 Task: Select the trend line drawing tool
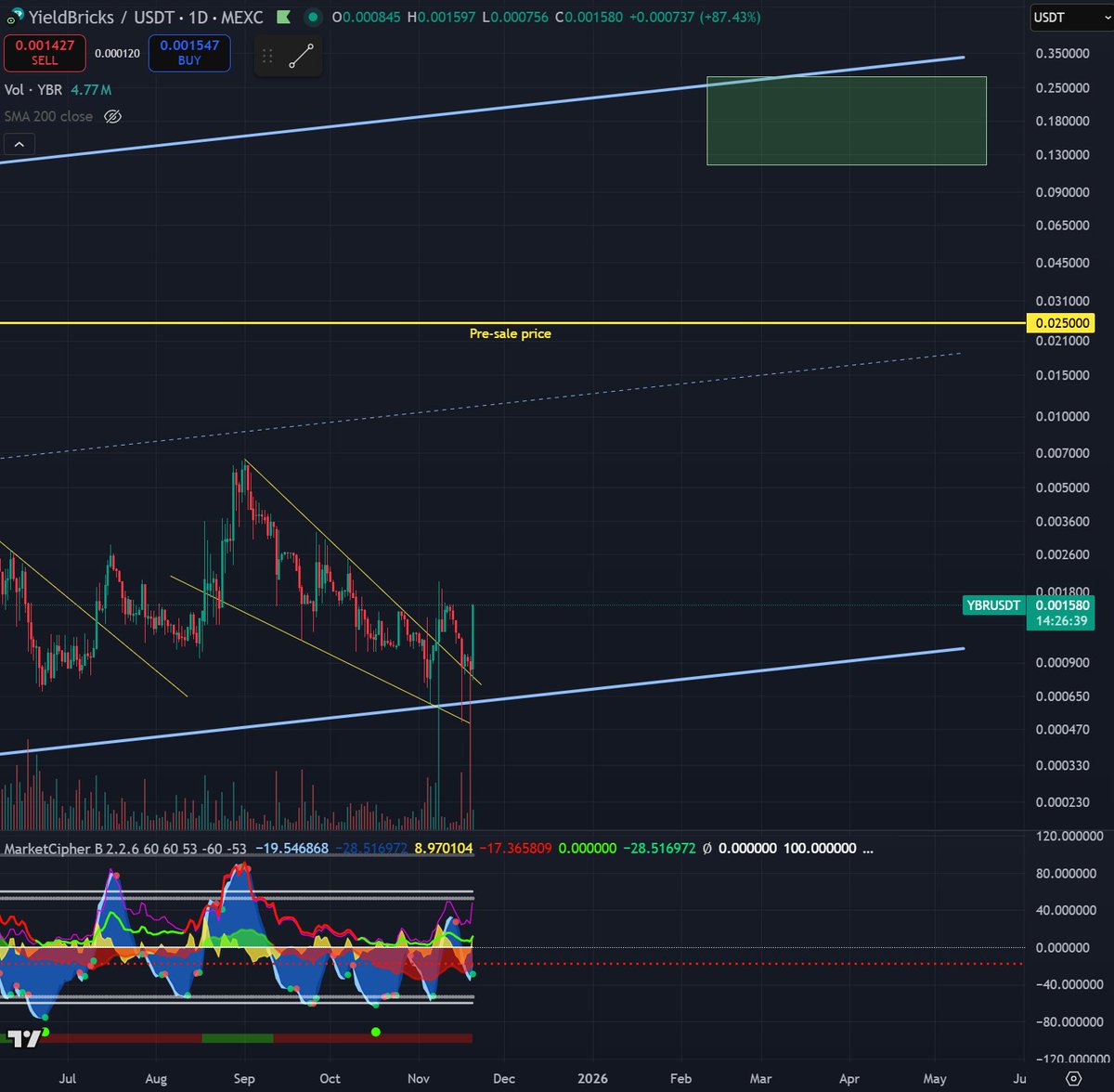point(302,56)
